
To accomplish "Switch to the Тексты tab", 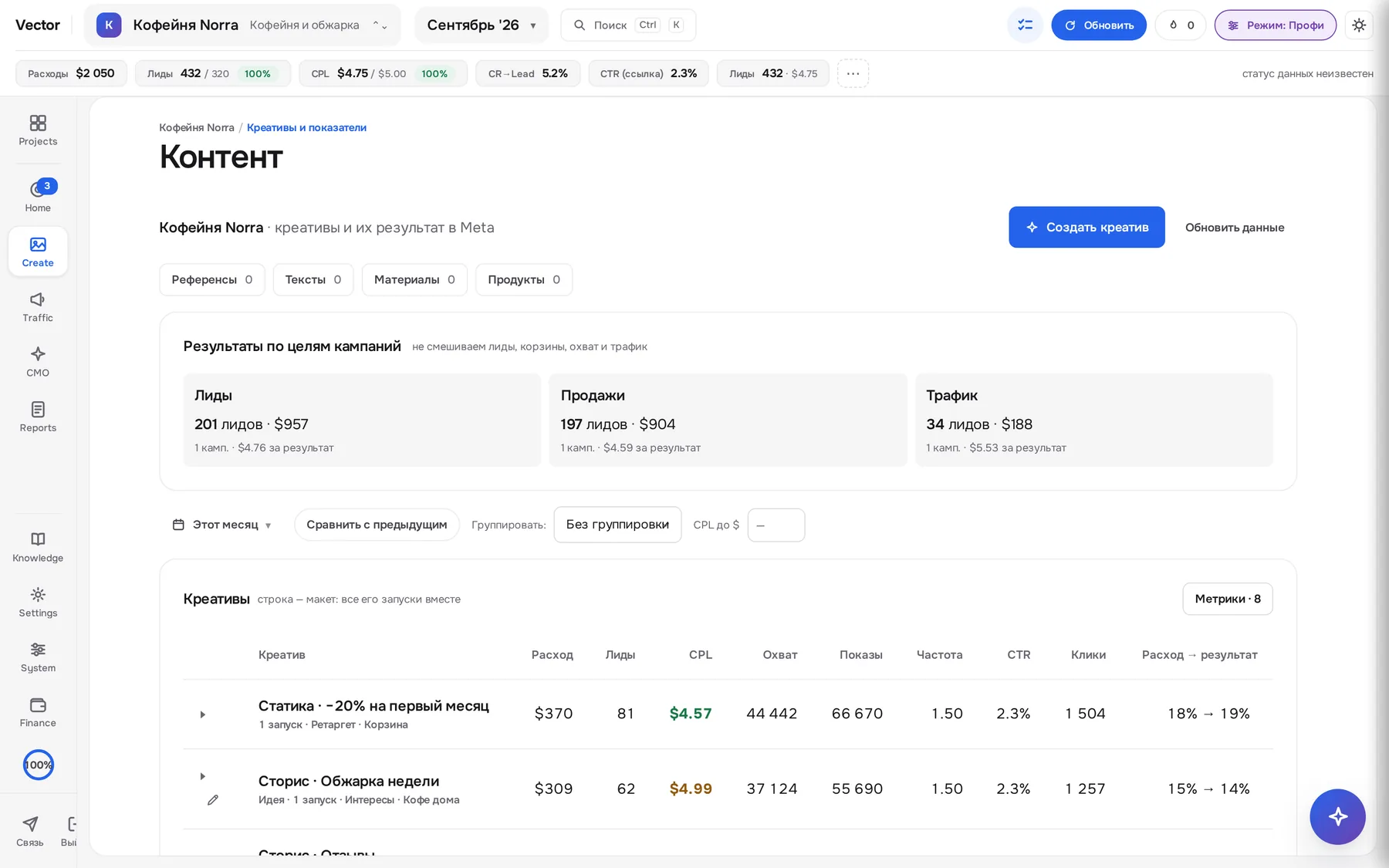I will 313,279.
